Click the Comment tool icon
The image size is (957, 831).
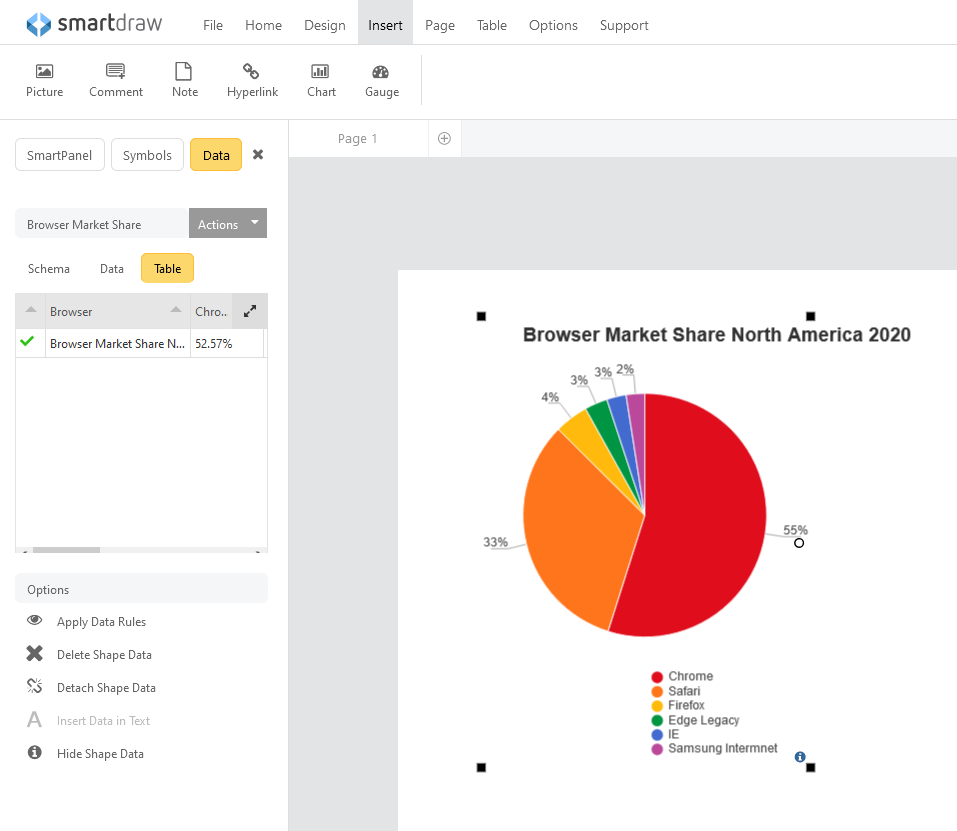[116, 72]
